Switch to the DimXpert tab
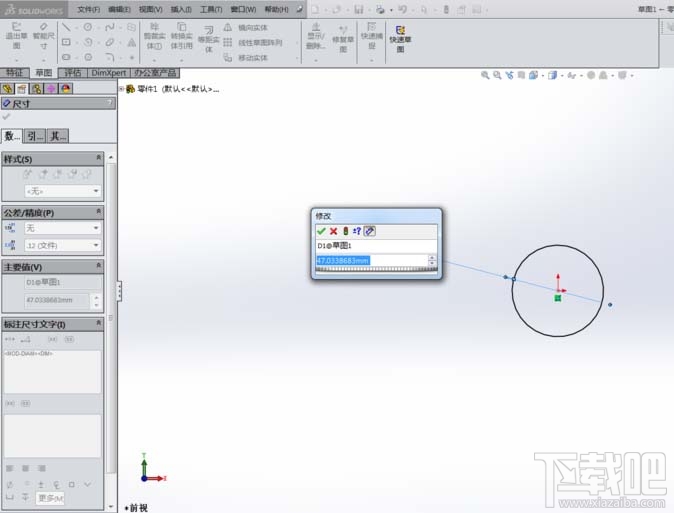The width and height of the screenshot is (674, 513). point(109,73)
